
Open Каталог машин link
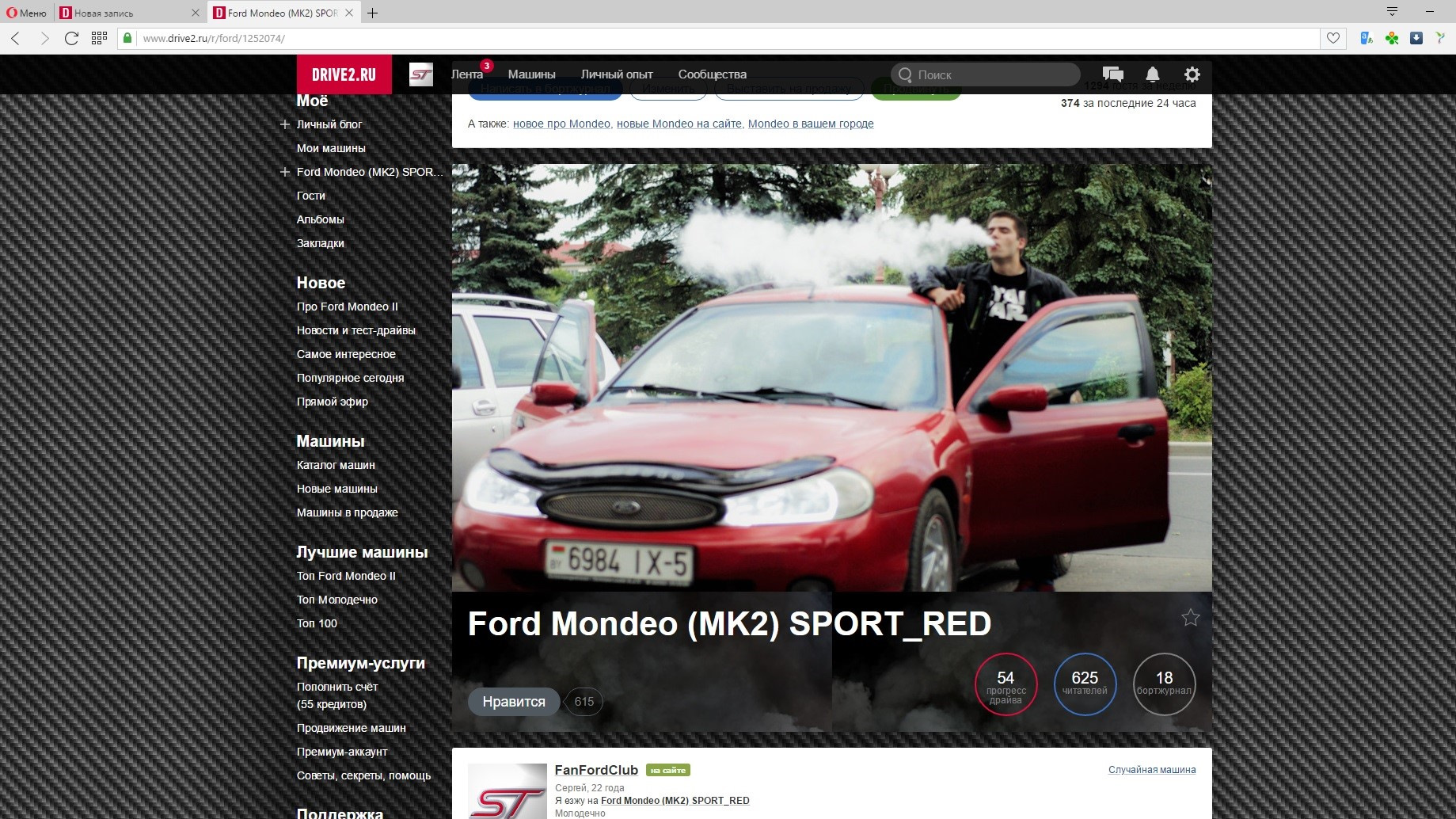pyautogui.click(x=336, y=465)
